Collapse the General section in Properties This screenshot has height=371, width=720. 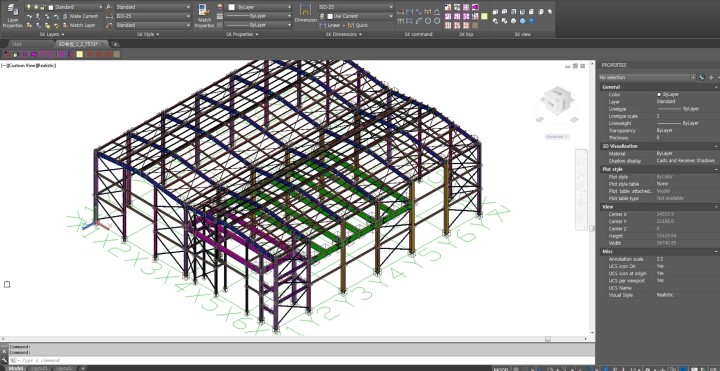[x=715, y=87]
